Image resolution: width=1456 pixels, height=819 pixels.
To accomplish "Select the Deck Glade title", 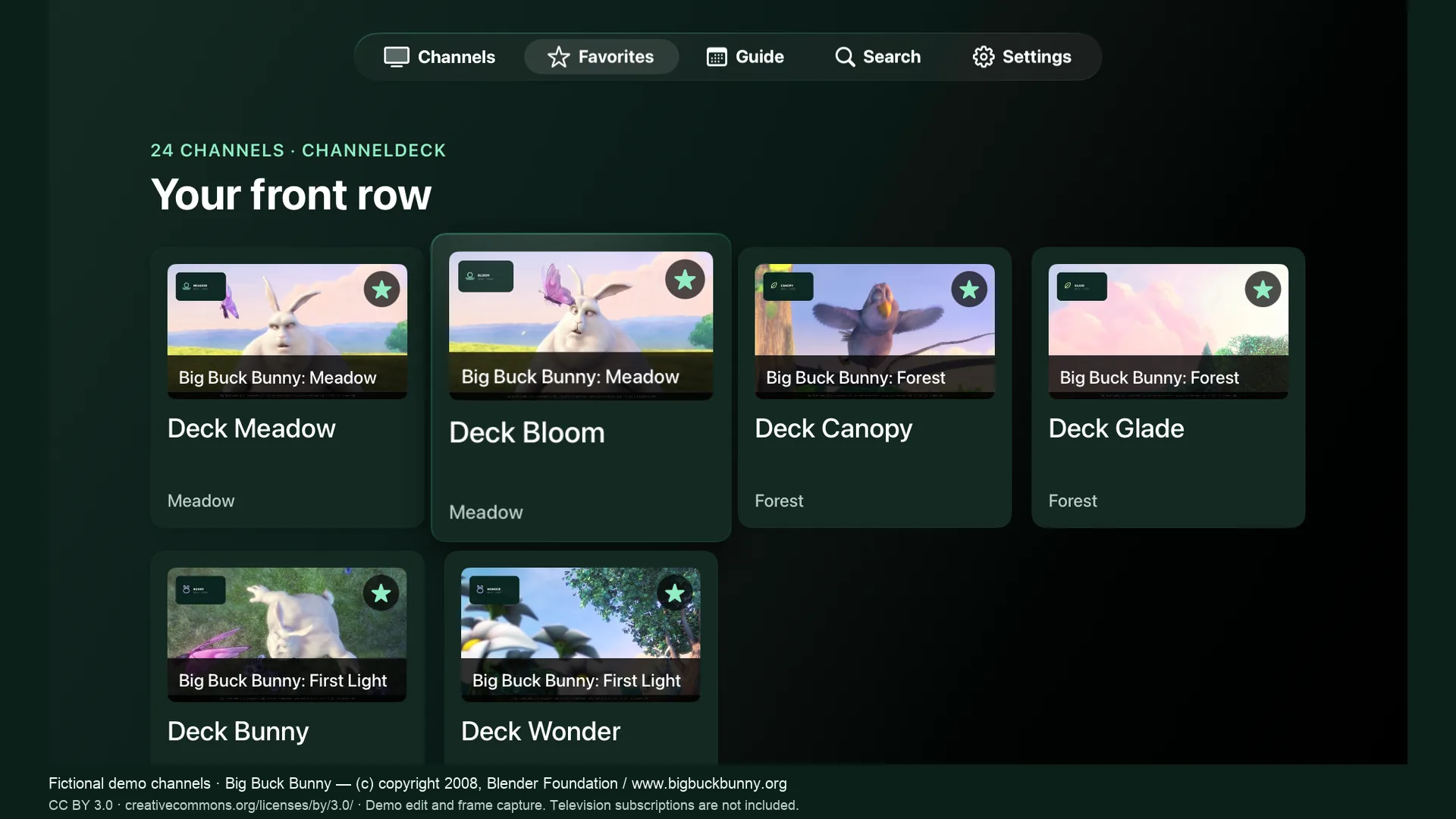I will 1116,428.
